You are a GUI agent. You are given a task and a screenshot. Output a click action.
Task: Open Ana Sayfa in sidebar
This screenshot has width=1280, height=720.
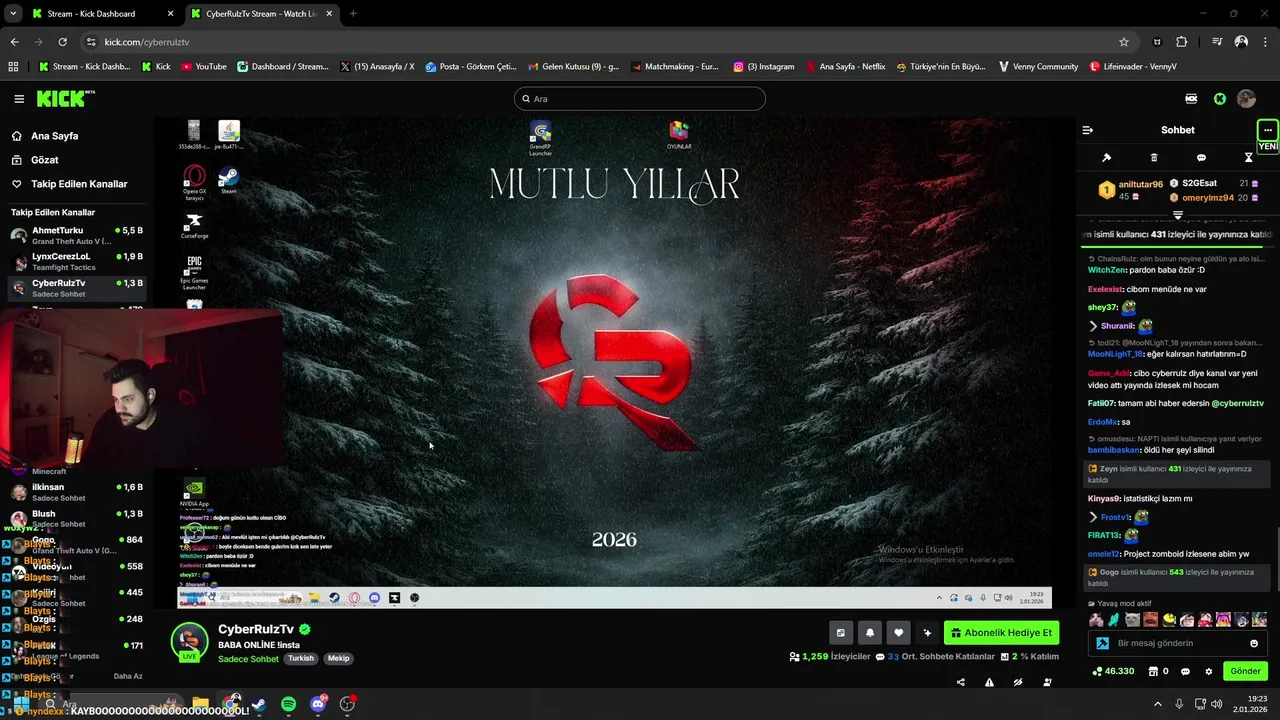[x=54, y=136]
